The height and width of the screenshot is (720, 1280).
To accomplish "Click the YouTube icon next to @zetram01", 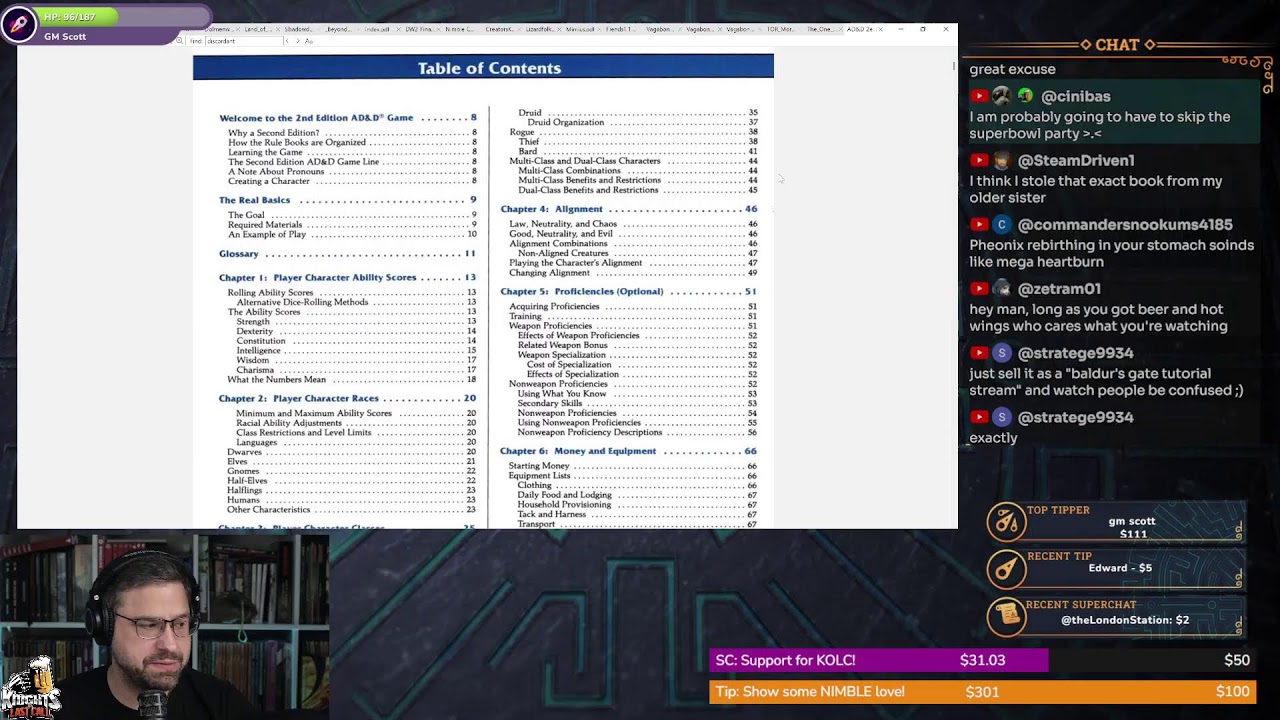I will [979, 288].
